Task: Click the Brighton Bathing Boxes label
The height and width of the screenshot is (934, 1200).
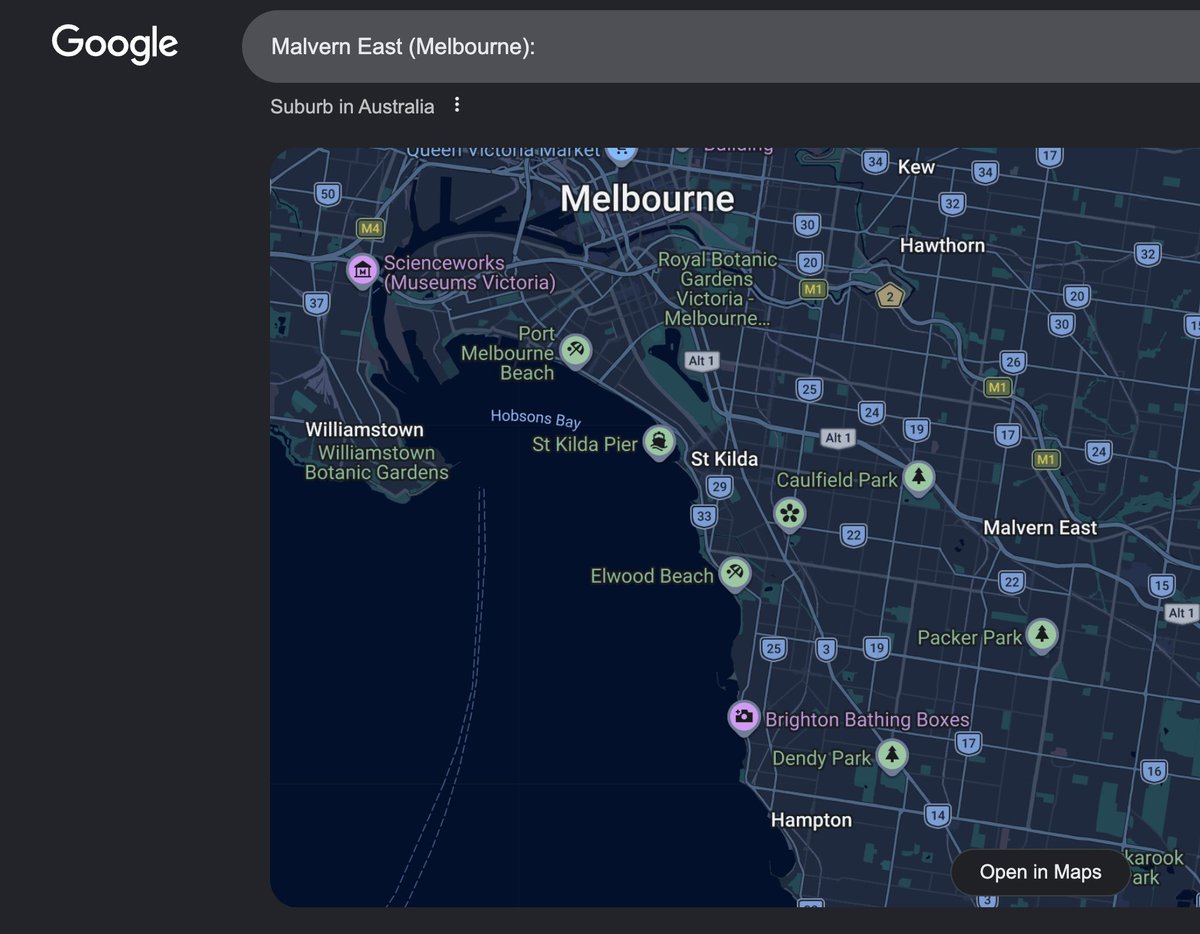Action: (x=867, y=719)
